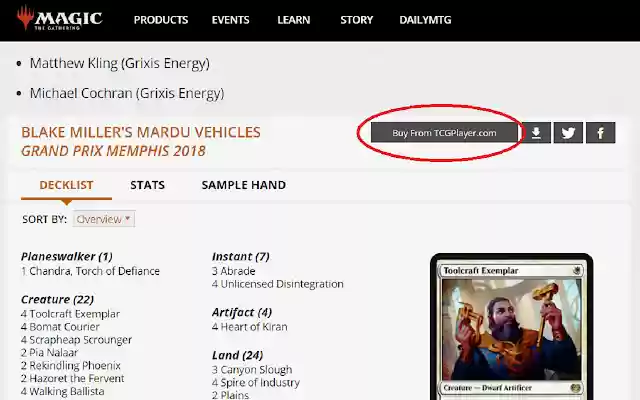
Task: Click the Planeswalker (1) section heading
Action: 67,257
